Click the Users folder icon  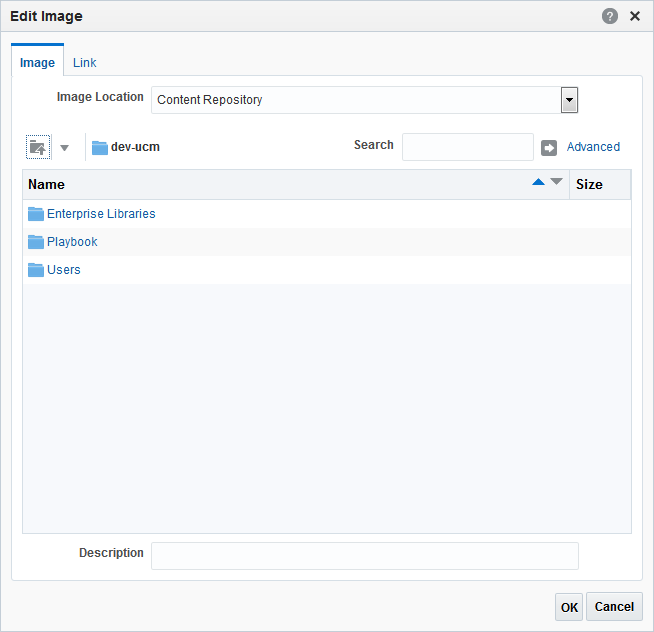36,270
